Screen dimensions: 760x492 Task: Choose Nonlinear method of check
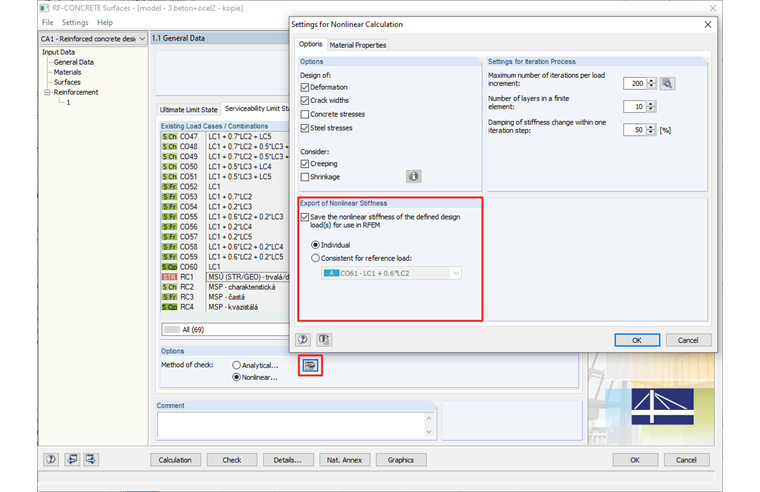pos(236,377)
